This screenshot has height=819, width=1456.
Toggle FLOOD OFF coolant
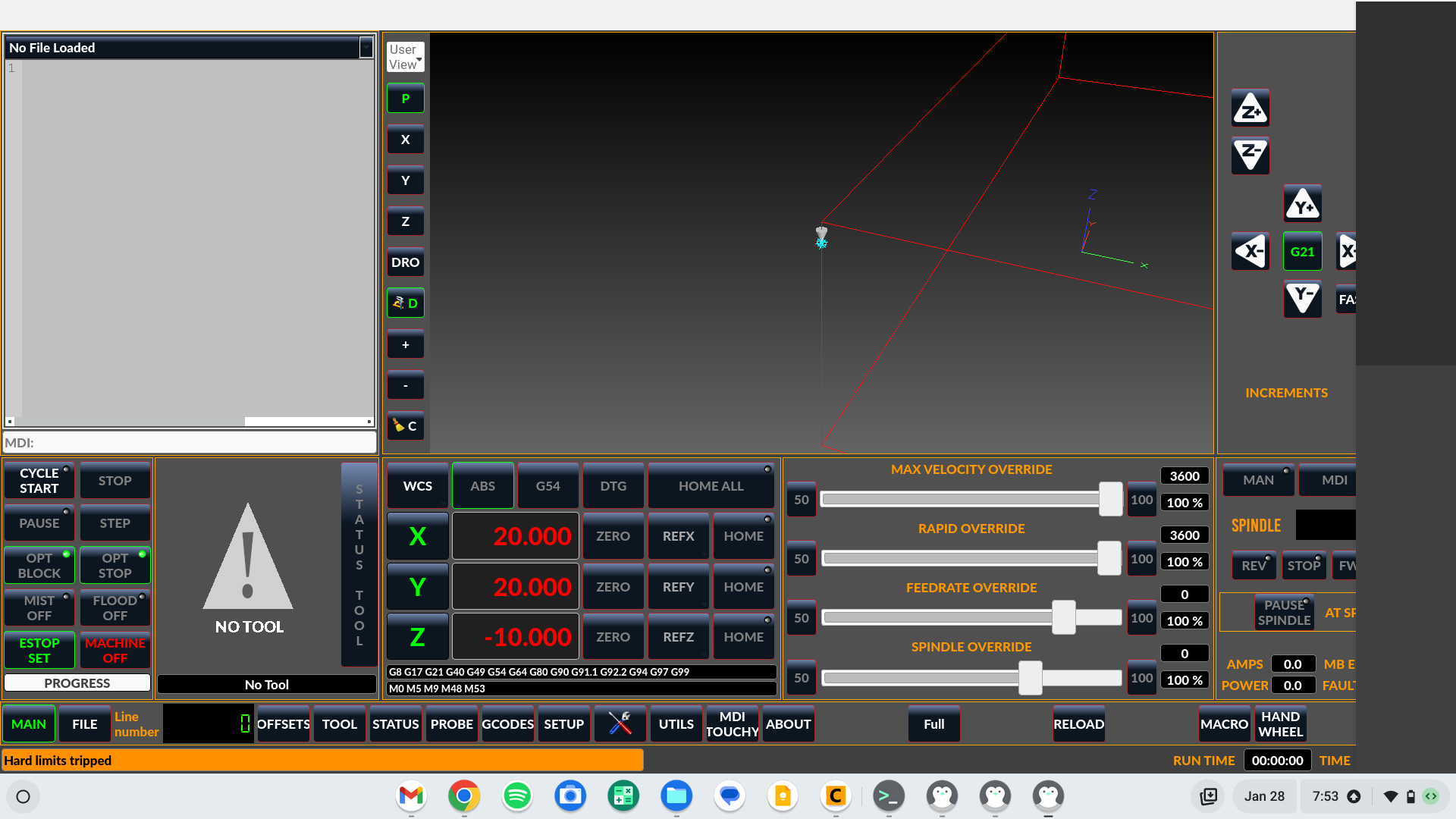point(115,608)
